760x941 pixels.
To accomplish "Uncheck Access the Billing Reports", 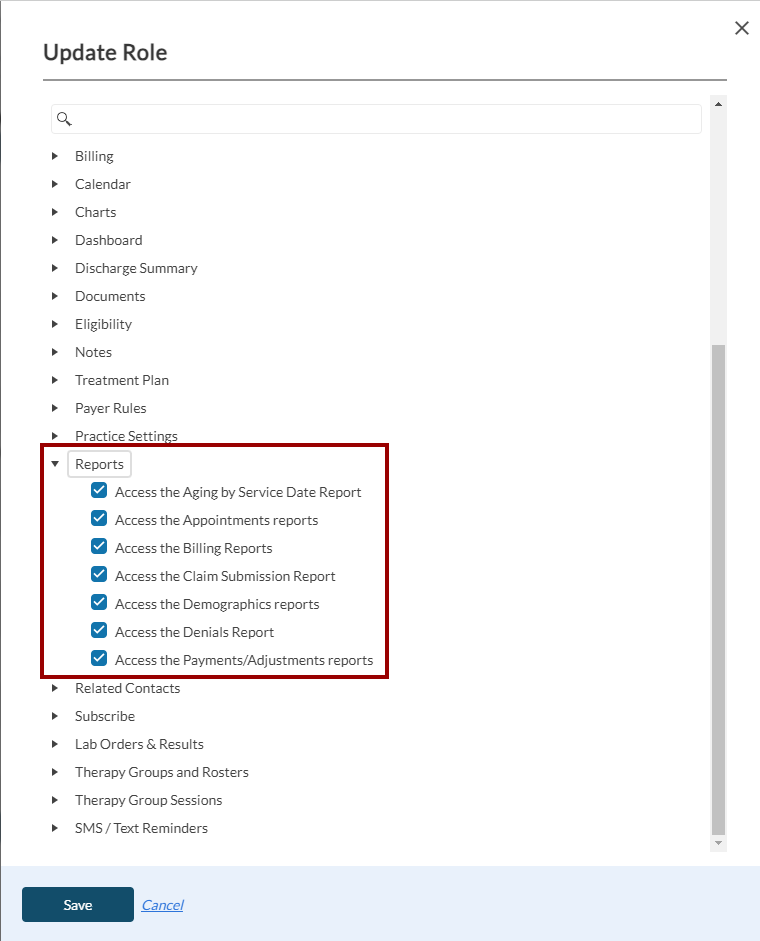I will point(99,546).
